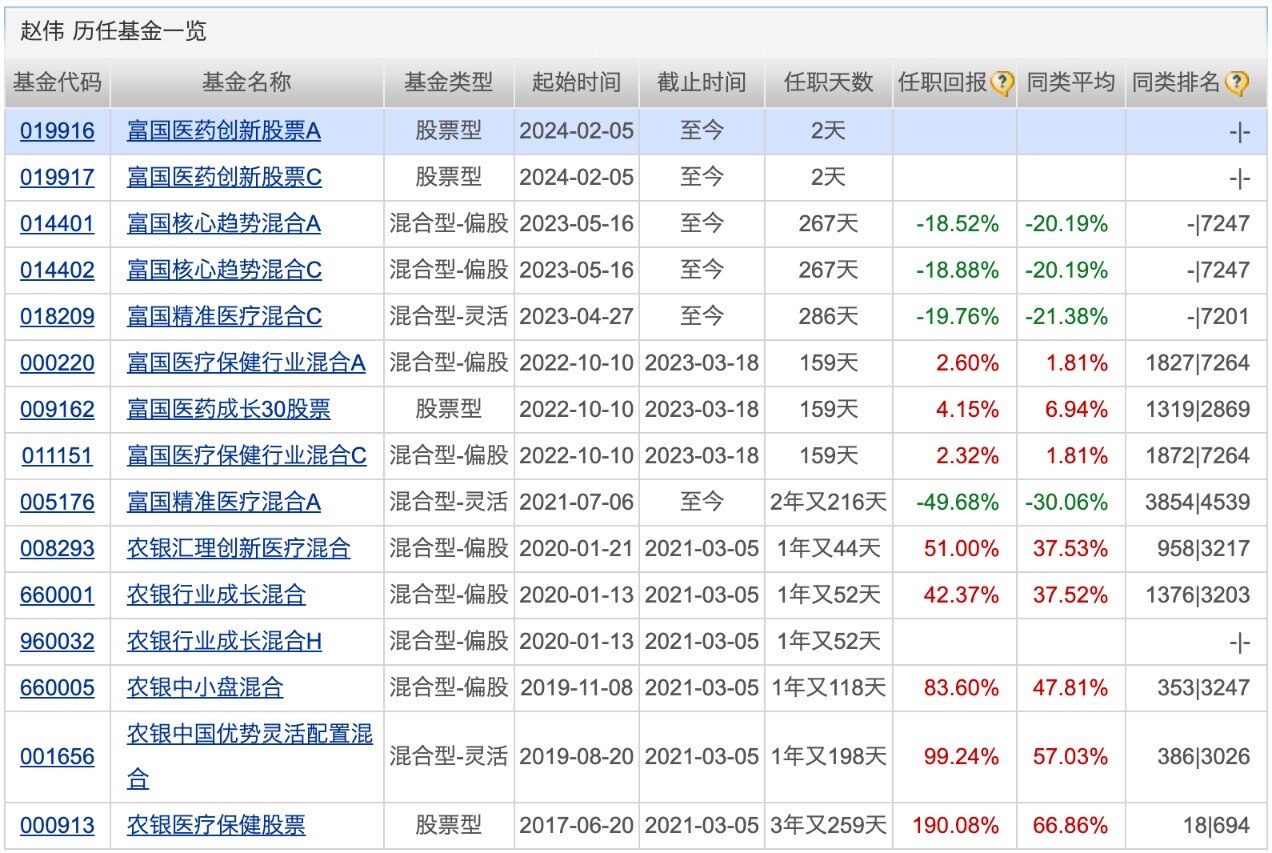
Task: Click the 赵伟 历任基金一览 title
Action: (x=113, y=31)
